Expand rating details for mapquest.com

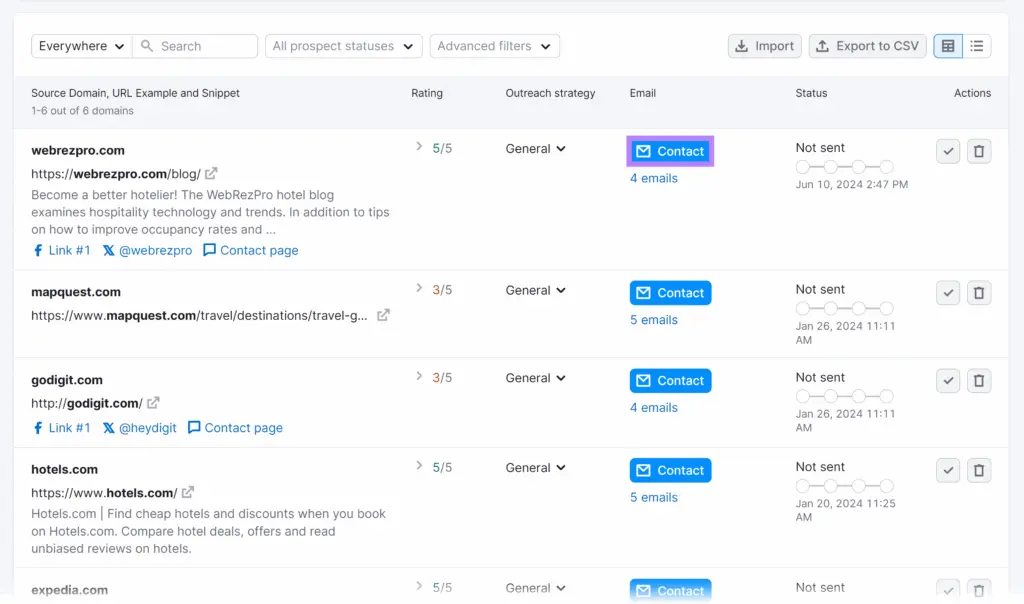point(419,289)
